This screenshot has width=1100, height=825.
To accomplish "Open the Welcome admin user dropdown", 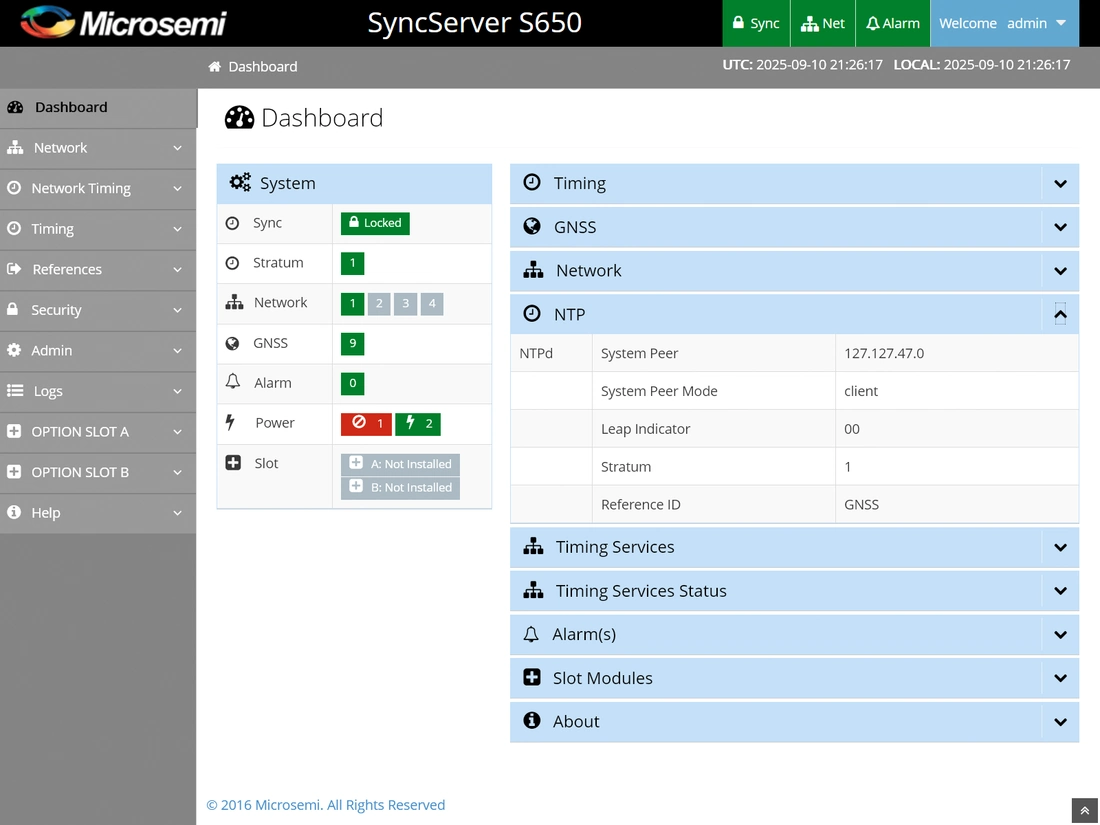I will [x=1005, y=23].
